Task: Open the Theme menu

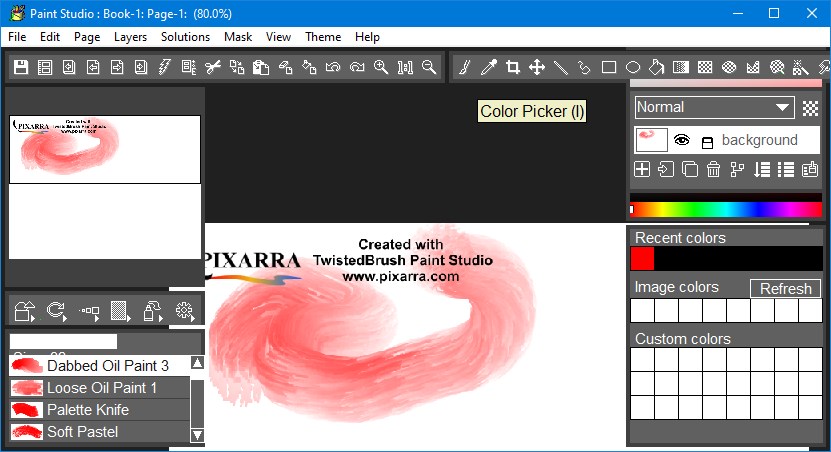Action: pos(323,37)
